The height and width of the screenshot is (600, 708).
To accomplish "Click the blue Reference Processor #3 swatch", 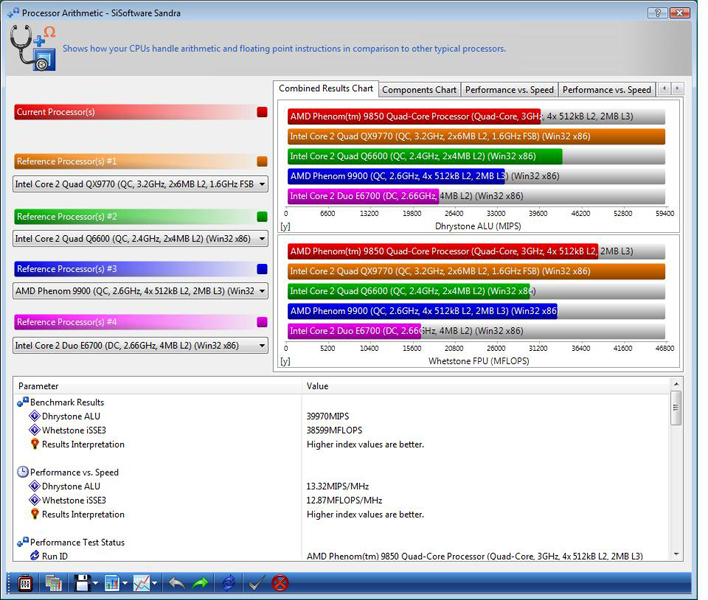I will pos(262,269).
